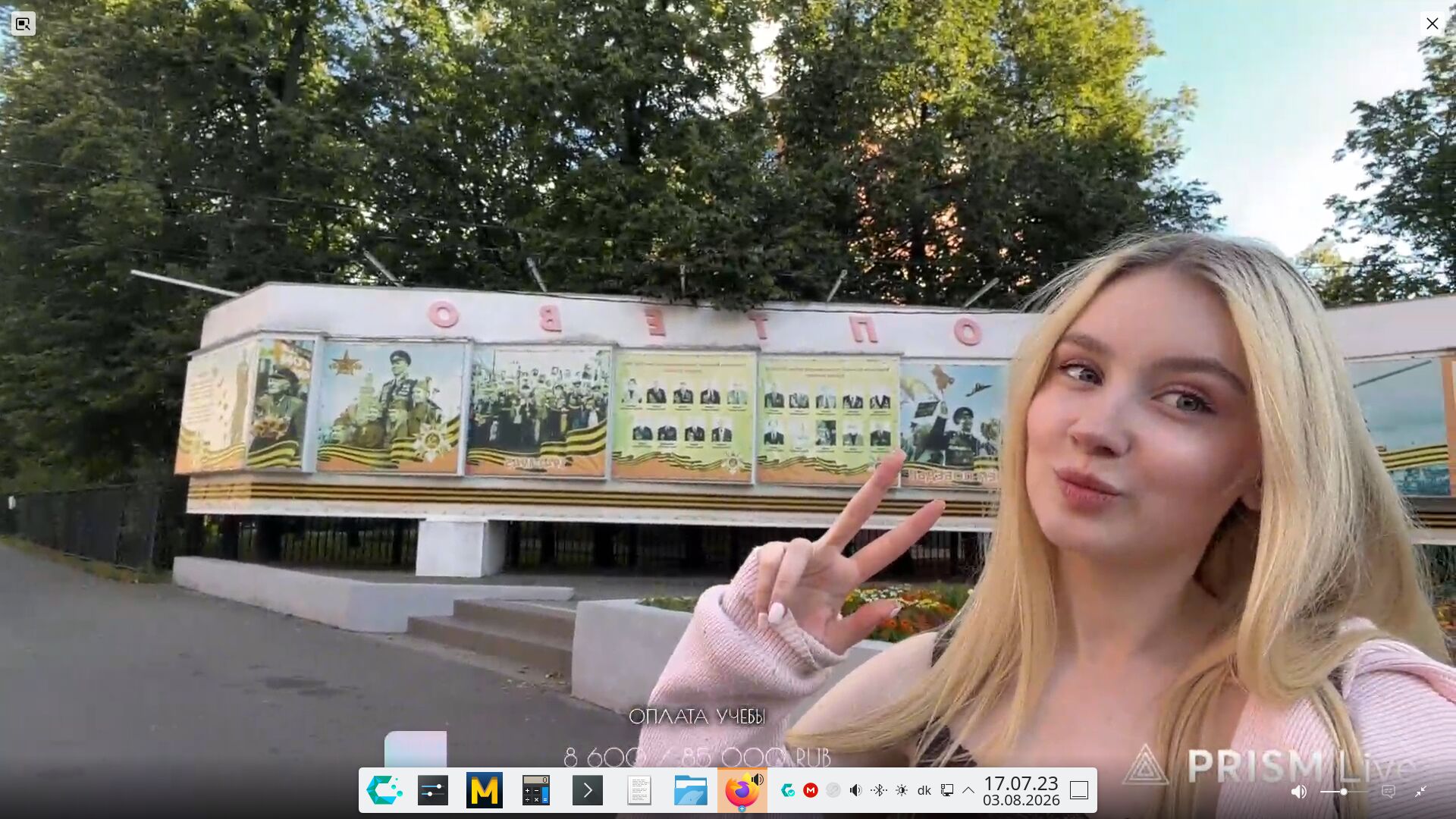Image resolution: width=1456 pixels, height=819 pixels.
Task: Click the green checkmark tray icon
Action: click(x=788, y=790)
